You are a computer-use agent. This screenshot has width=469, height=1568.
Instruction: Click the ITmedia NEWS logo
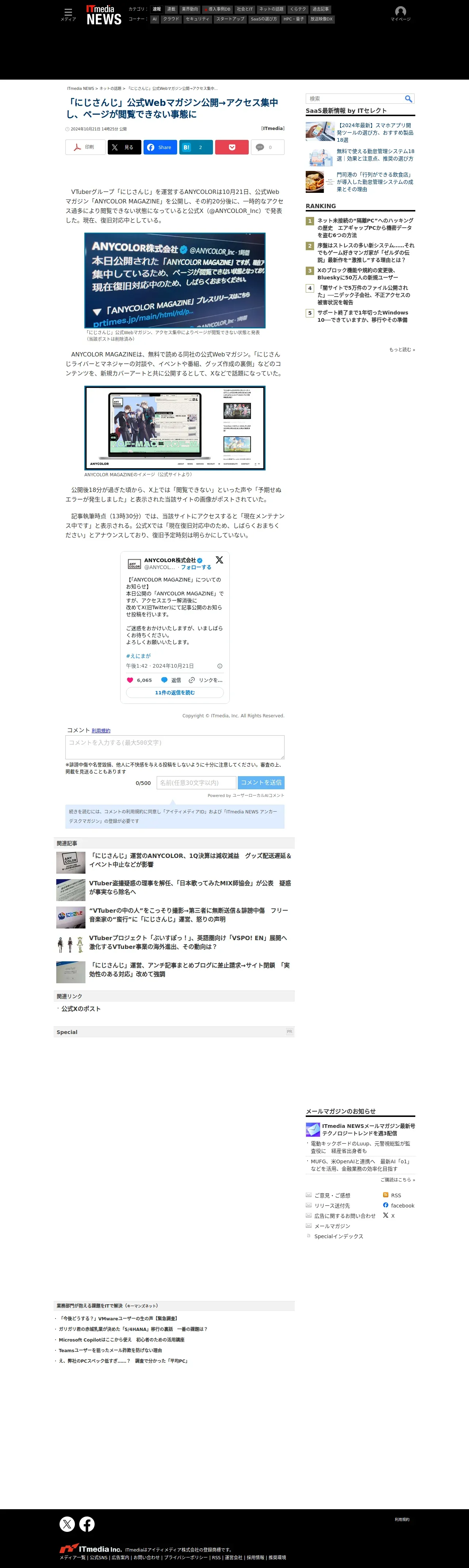[x=103, y=15]
